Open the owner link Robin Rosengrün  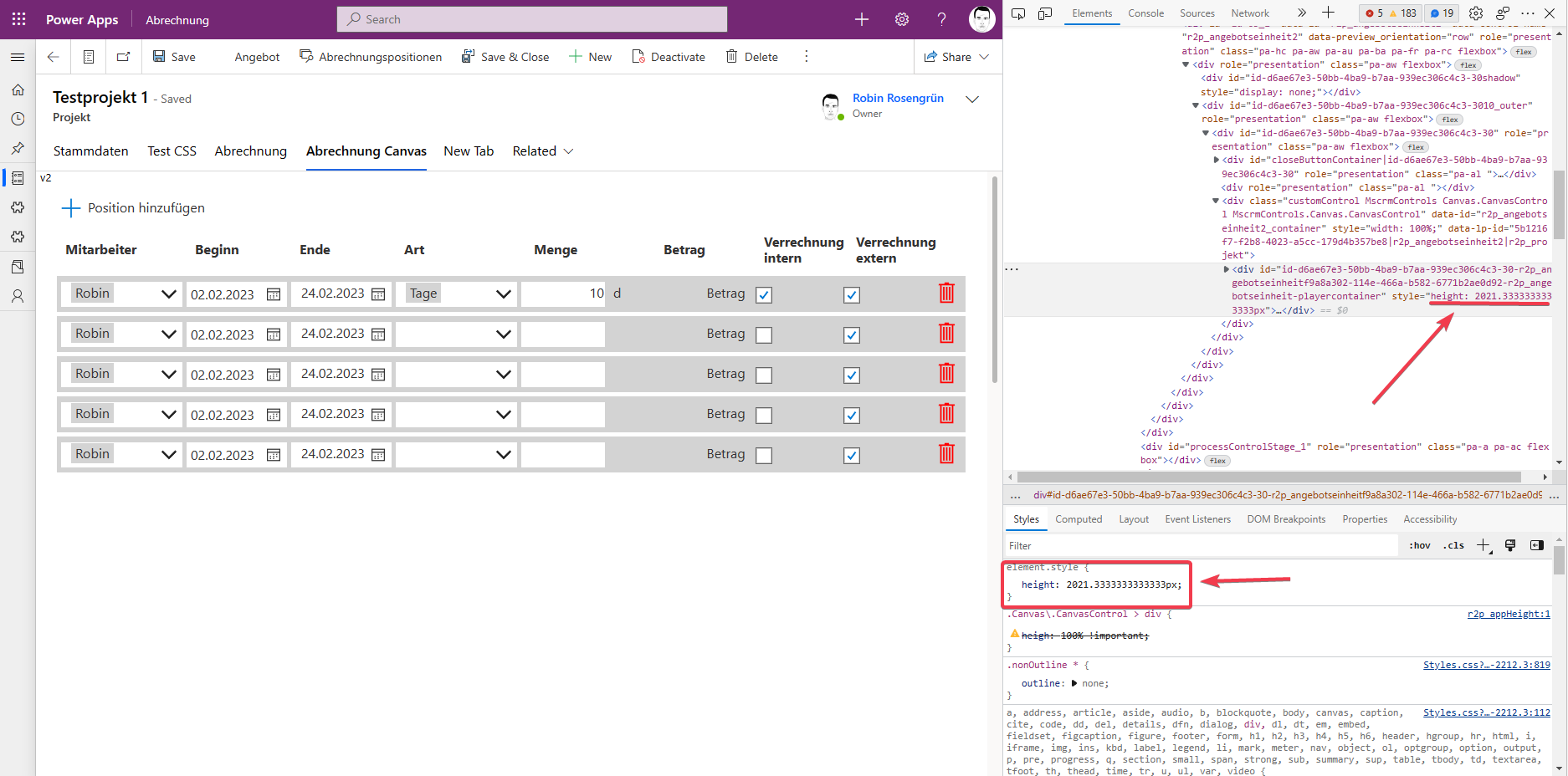click(898, 98)
